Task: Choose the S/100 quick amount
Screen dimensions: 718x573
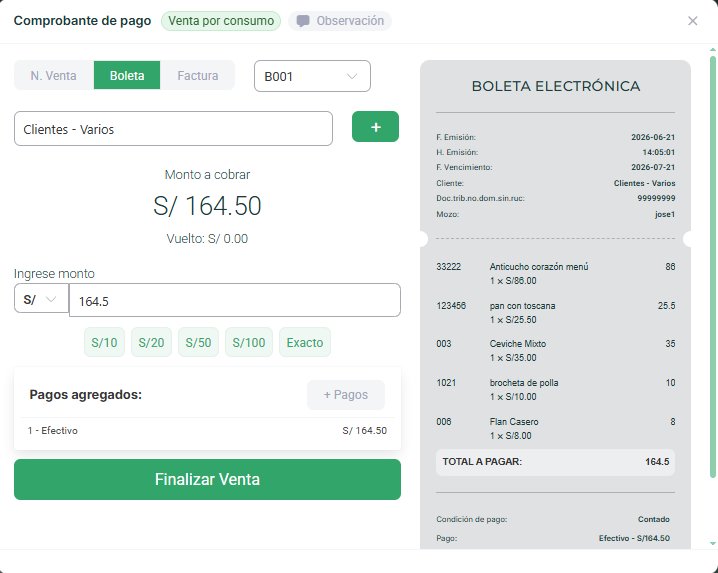Action: click(249, 342)
